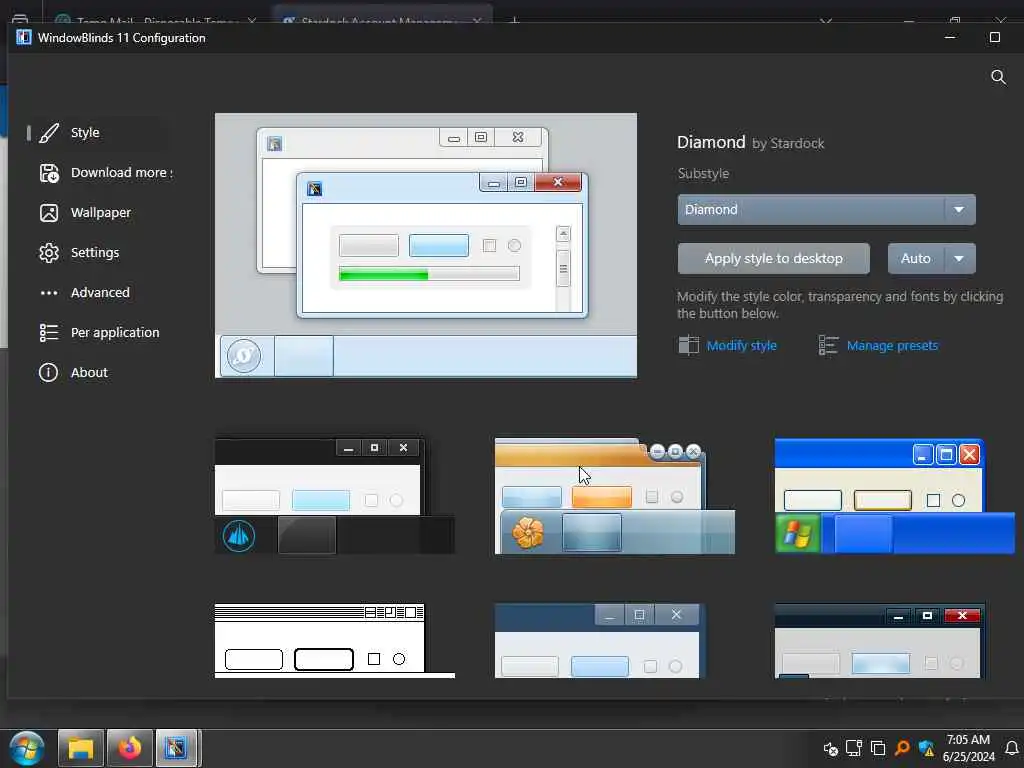Open search with magnifier icon
The height and width of the screenshot is (768, 1024).
pyautogui.click(x=998, y=77)
